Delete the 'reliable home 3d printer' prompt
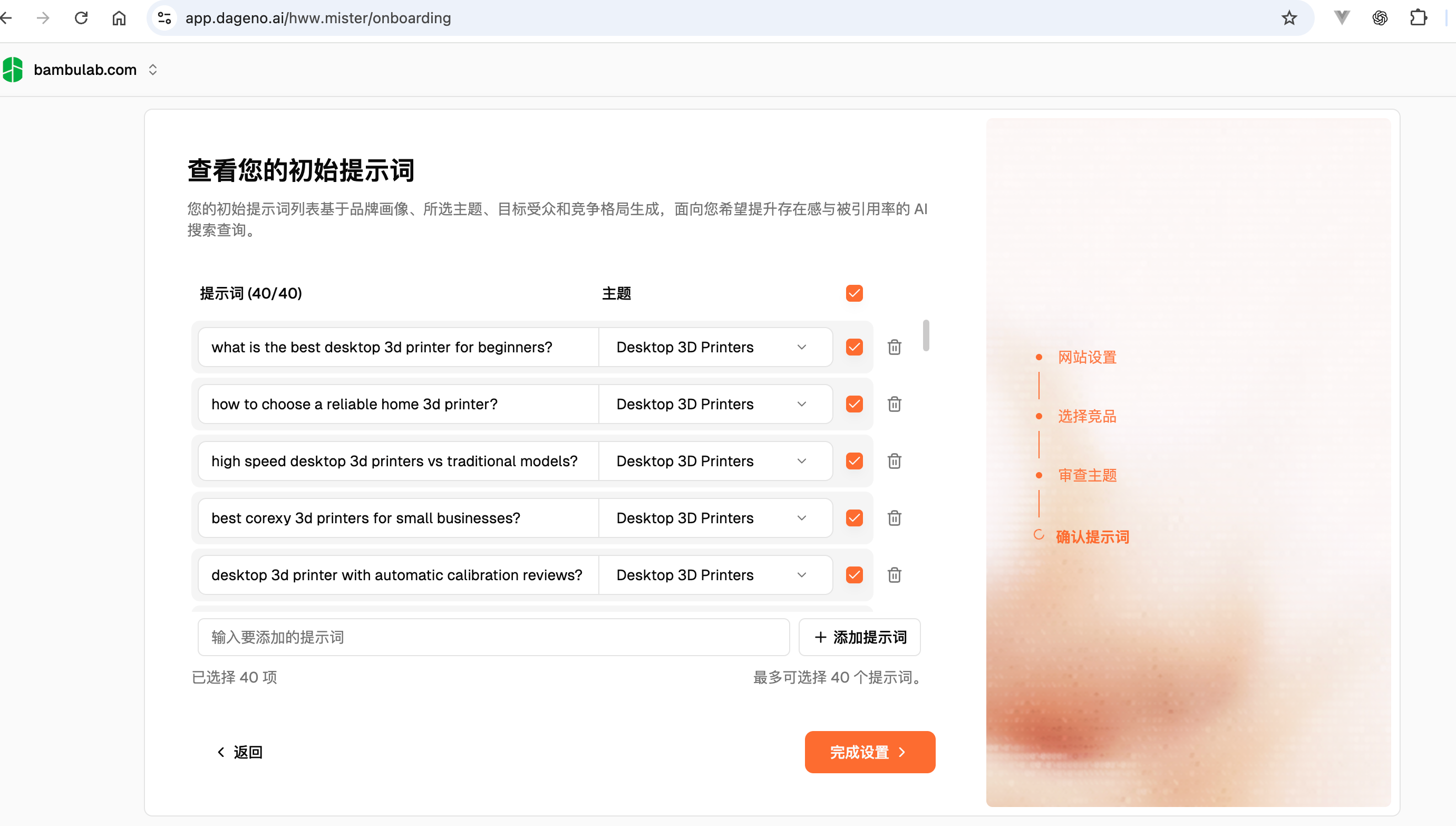This screenshot has height=826, width=1456. pos(894,404)
